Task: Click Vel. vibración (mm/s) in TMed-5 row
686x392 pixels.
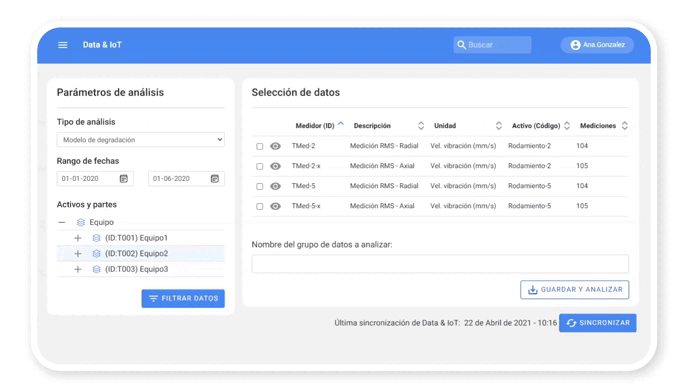Action: tap(463, 186)
